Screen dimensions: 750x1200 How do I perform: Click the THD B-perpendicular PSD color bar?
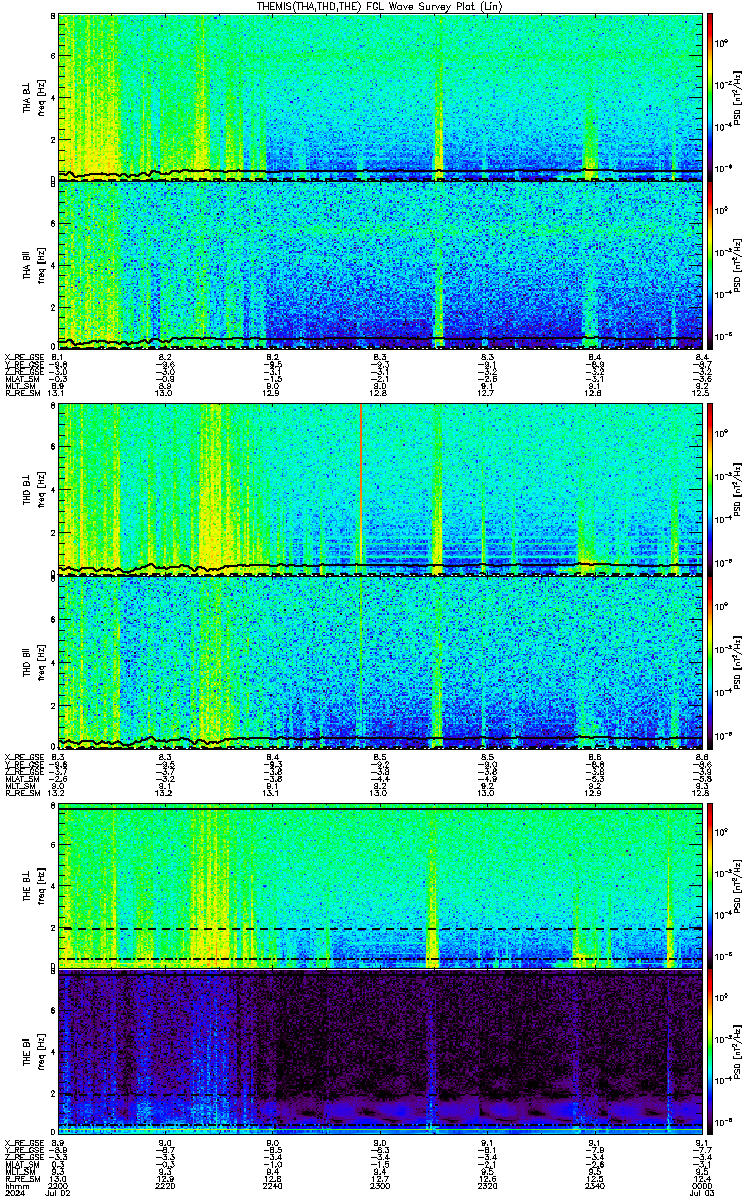(x=710, y=492)
